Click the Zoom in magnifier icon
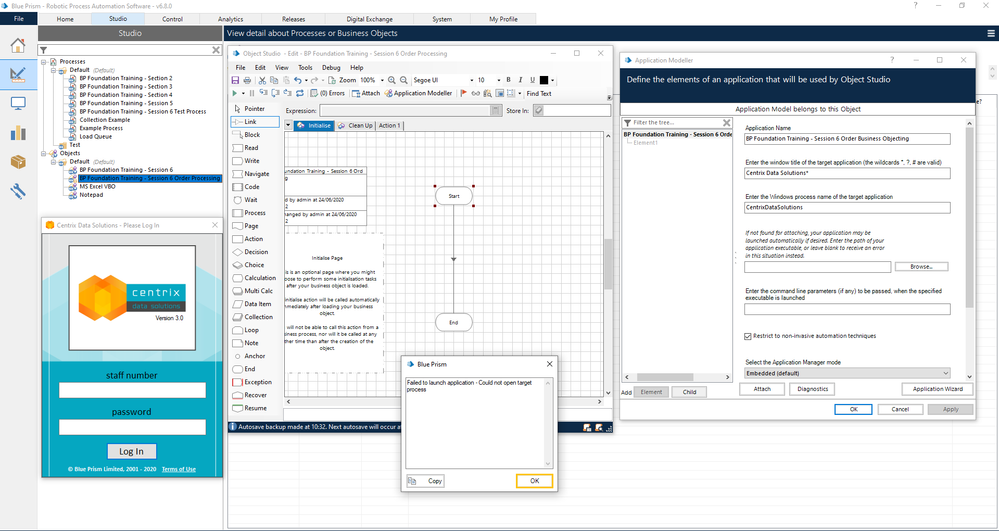 [392, 80]
